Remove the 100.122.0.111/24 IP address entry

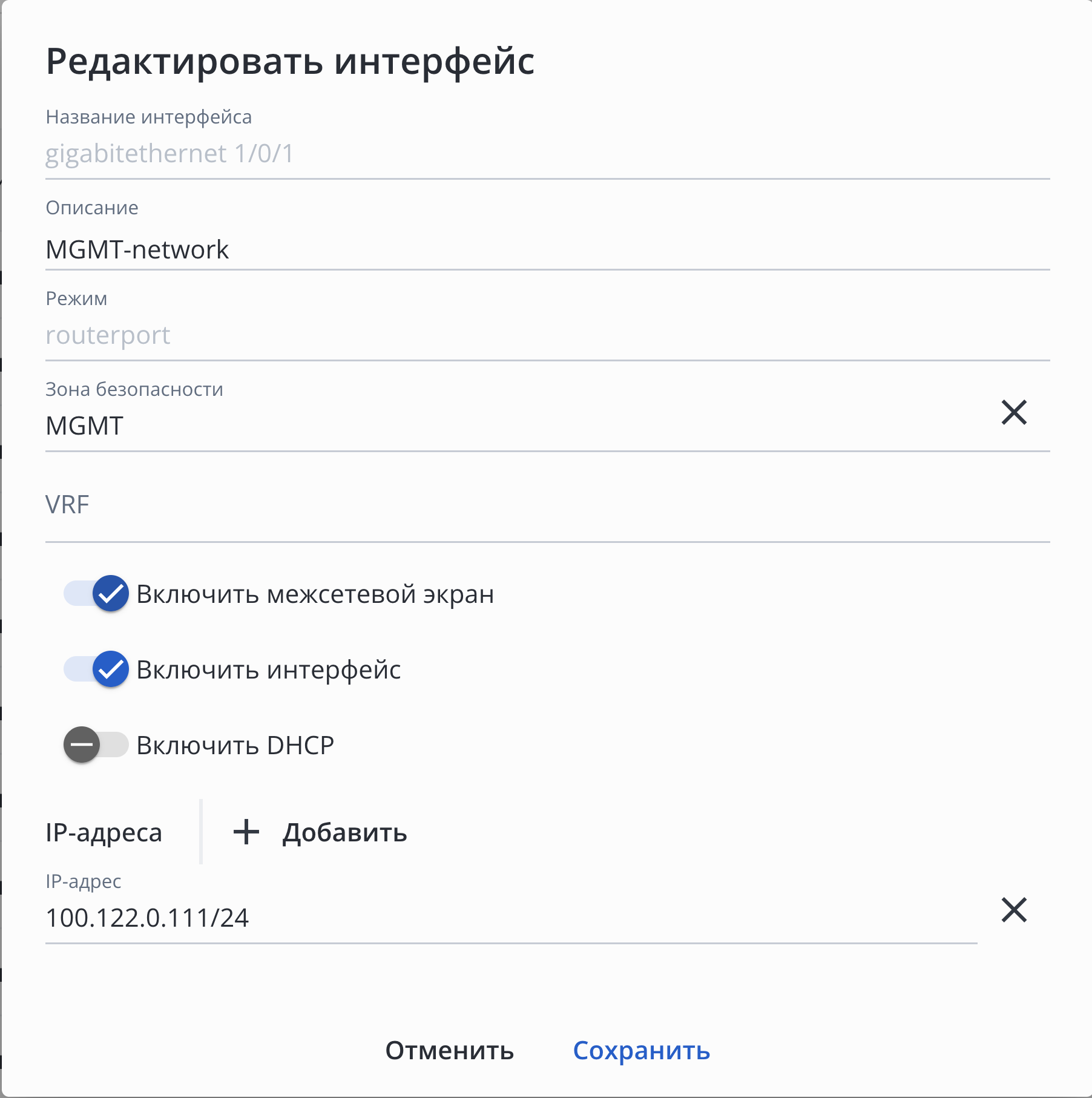1014,910
